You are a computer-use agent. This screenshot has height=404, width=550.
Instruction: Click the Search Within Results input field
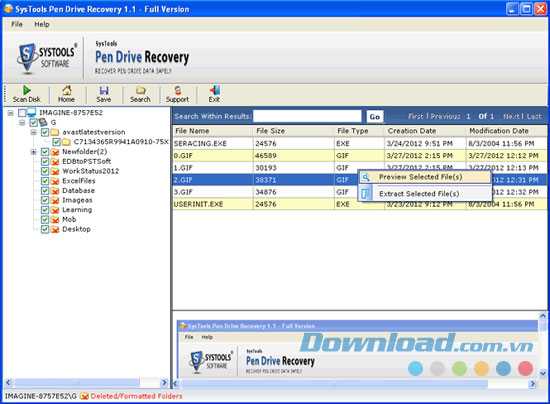[x=307, y=116]
